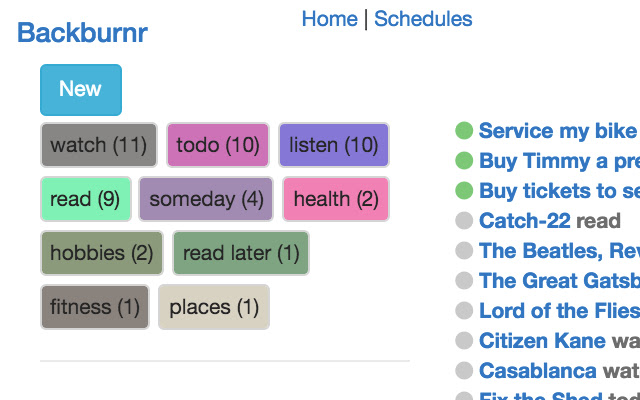The image size is (640, 400).
Task: Filter by the hobbies (2) tag
Action: click(102, 253)
